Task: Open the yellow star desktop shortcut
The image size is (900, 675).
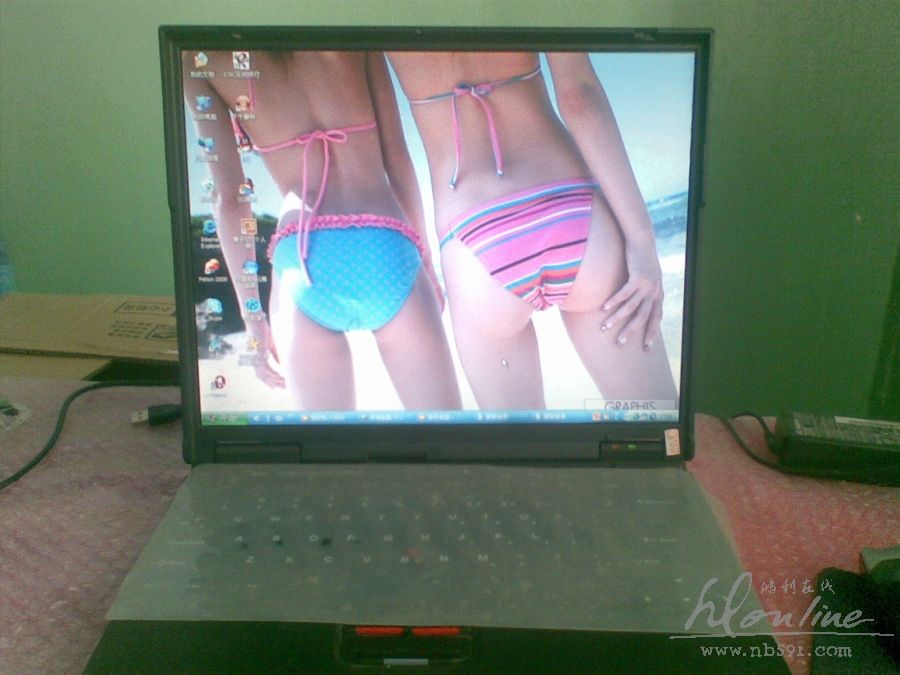Action: pyautogui.click(x=253, y=345)
